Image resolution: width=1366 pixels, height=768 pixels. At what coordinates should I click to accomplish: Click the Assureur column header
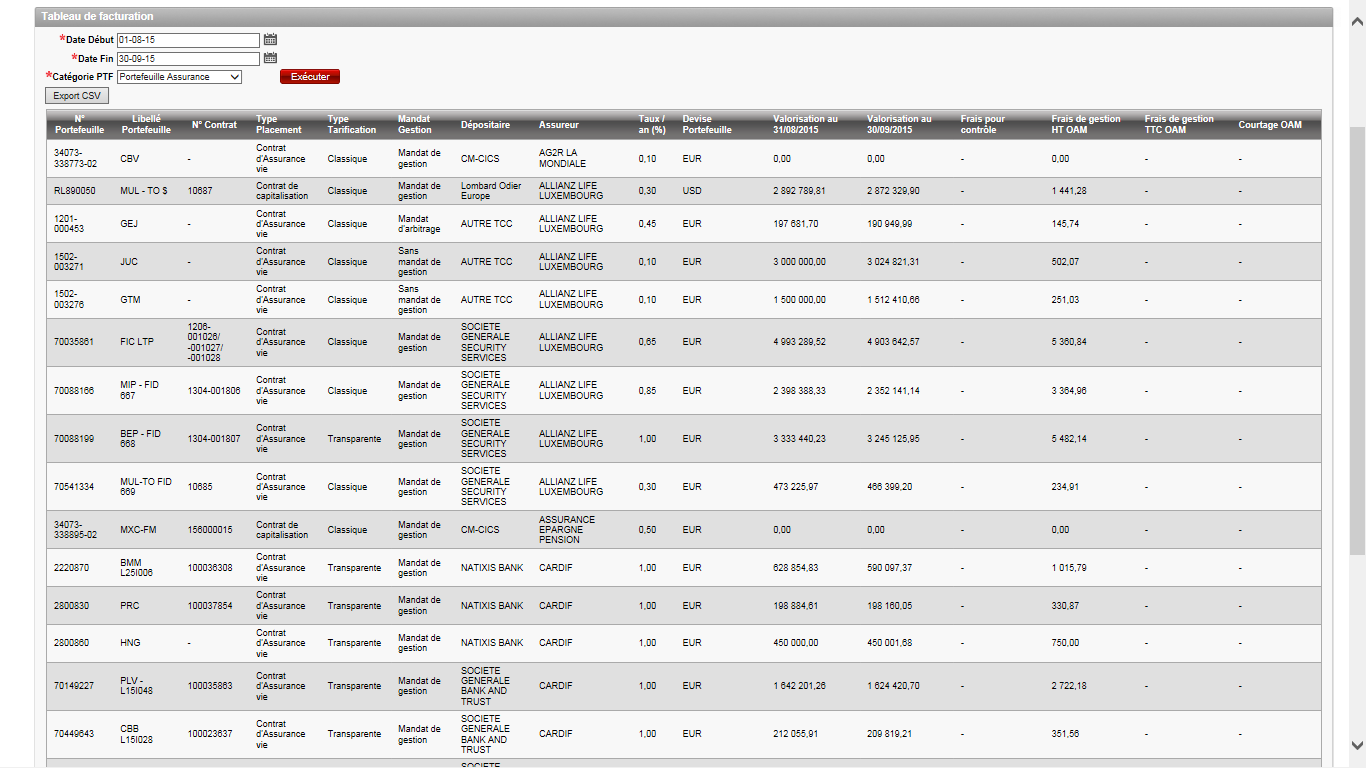(x=558, y=125)
